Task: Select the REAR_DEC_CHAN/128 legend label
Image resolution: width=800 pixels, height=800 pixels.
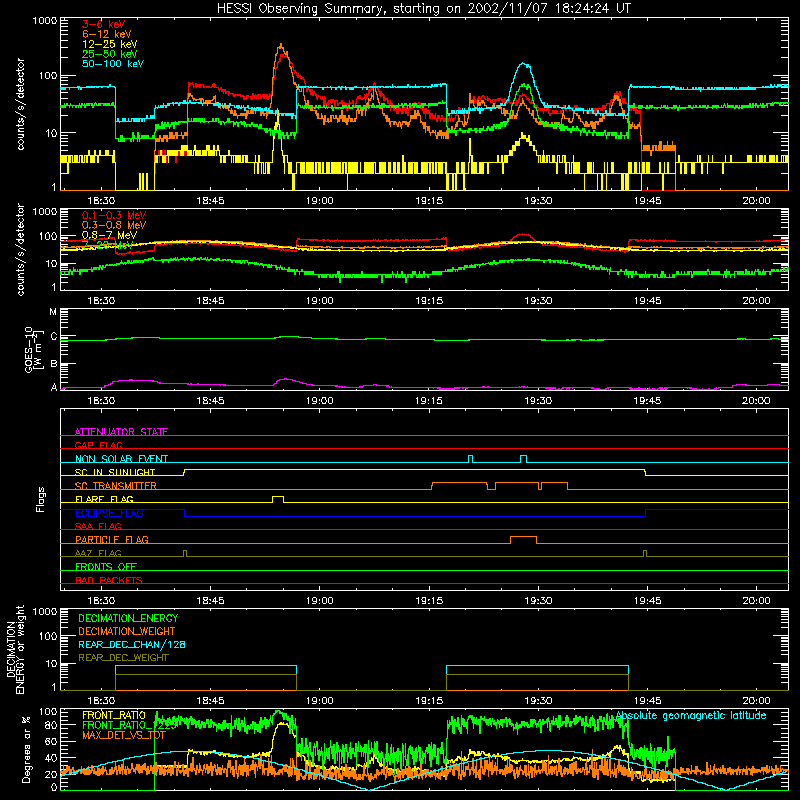Action: (x=132, y=644)
